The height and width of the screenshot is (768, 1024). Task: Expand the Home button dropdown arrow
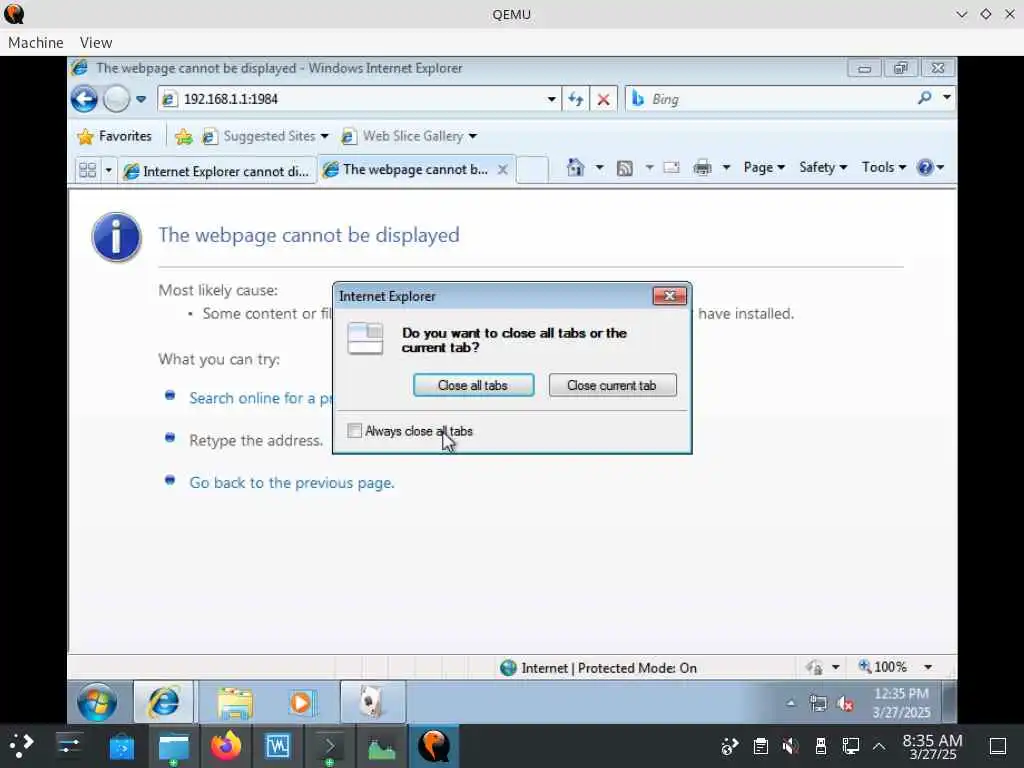(x=599, y=168)
